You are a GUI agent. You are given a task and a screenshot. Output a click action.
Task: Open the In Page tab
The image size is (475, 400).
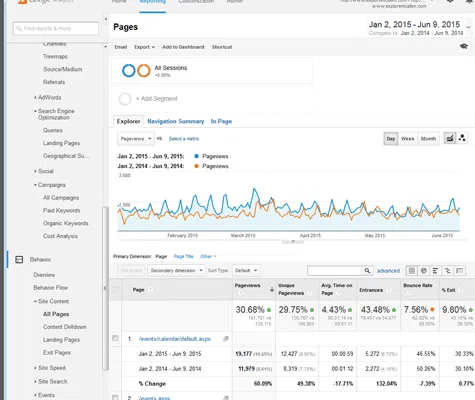tap(221, 121)
